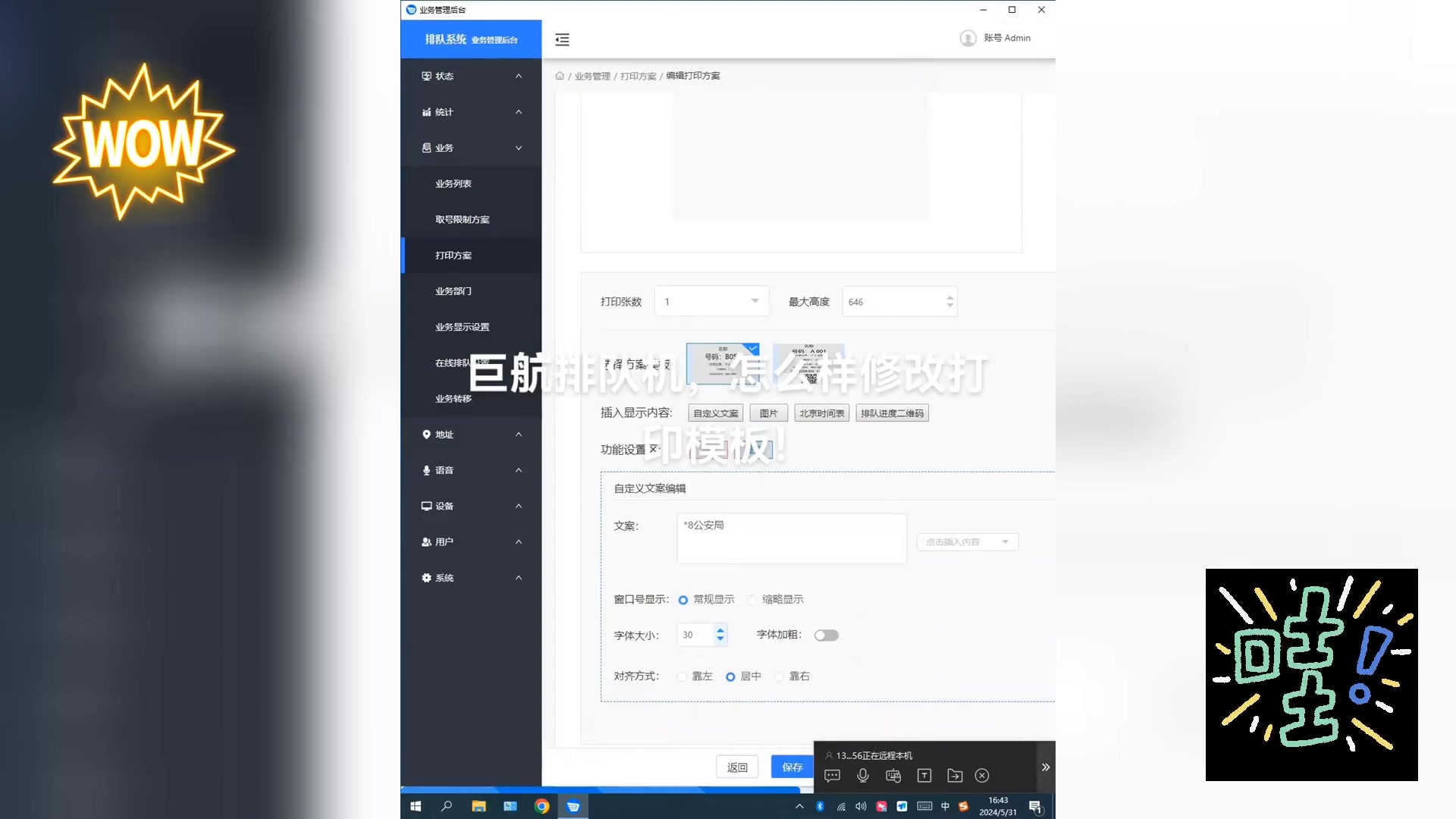
Task: Click the touch keyboard tray icon
Action: [924, 806]
